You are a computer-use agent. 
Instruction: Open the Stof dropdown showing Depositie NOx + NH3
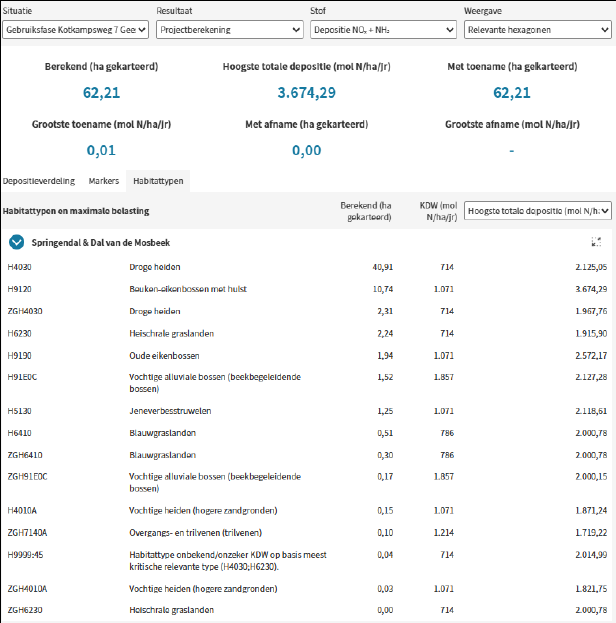tap(384, 30)
